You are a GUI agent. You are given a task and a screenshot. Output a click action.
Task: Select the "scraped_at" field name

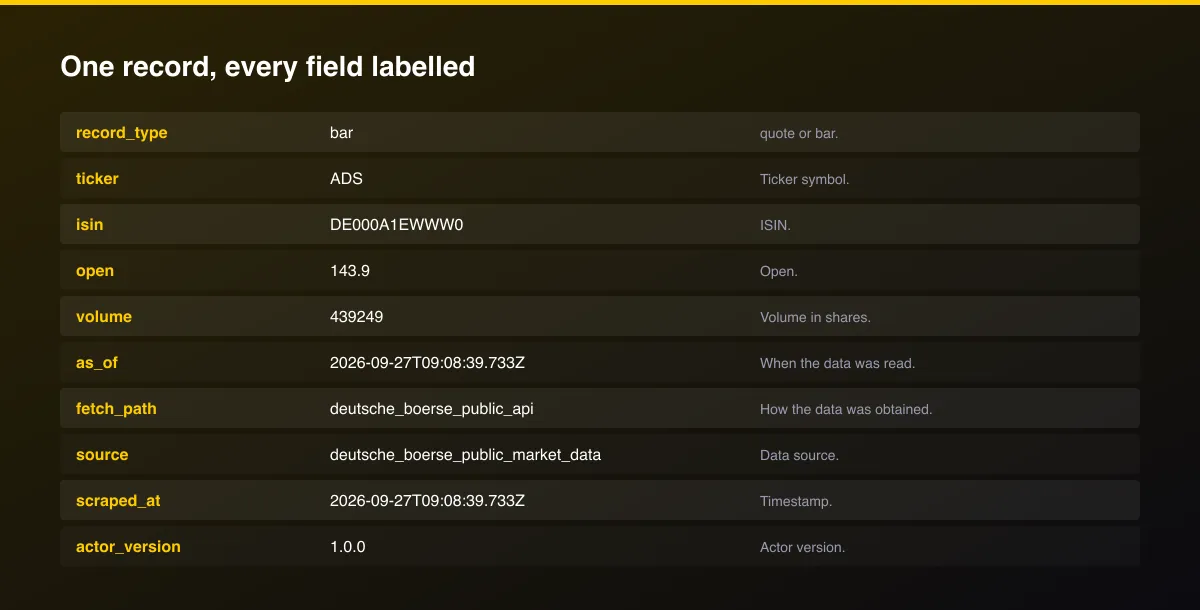(x=118, y=501)
